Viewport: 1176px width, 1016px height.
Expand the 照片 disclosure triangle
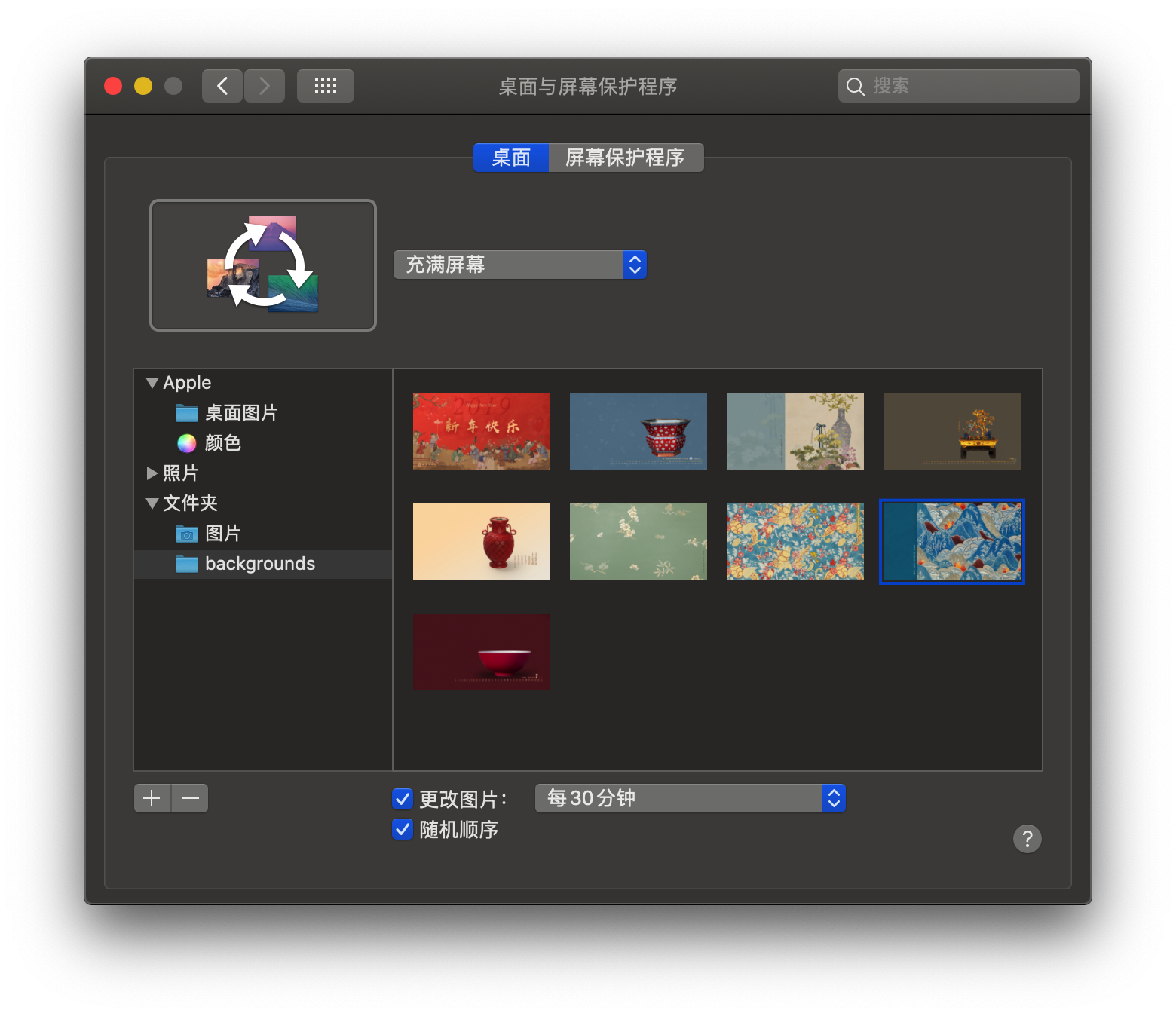point(152,473)
